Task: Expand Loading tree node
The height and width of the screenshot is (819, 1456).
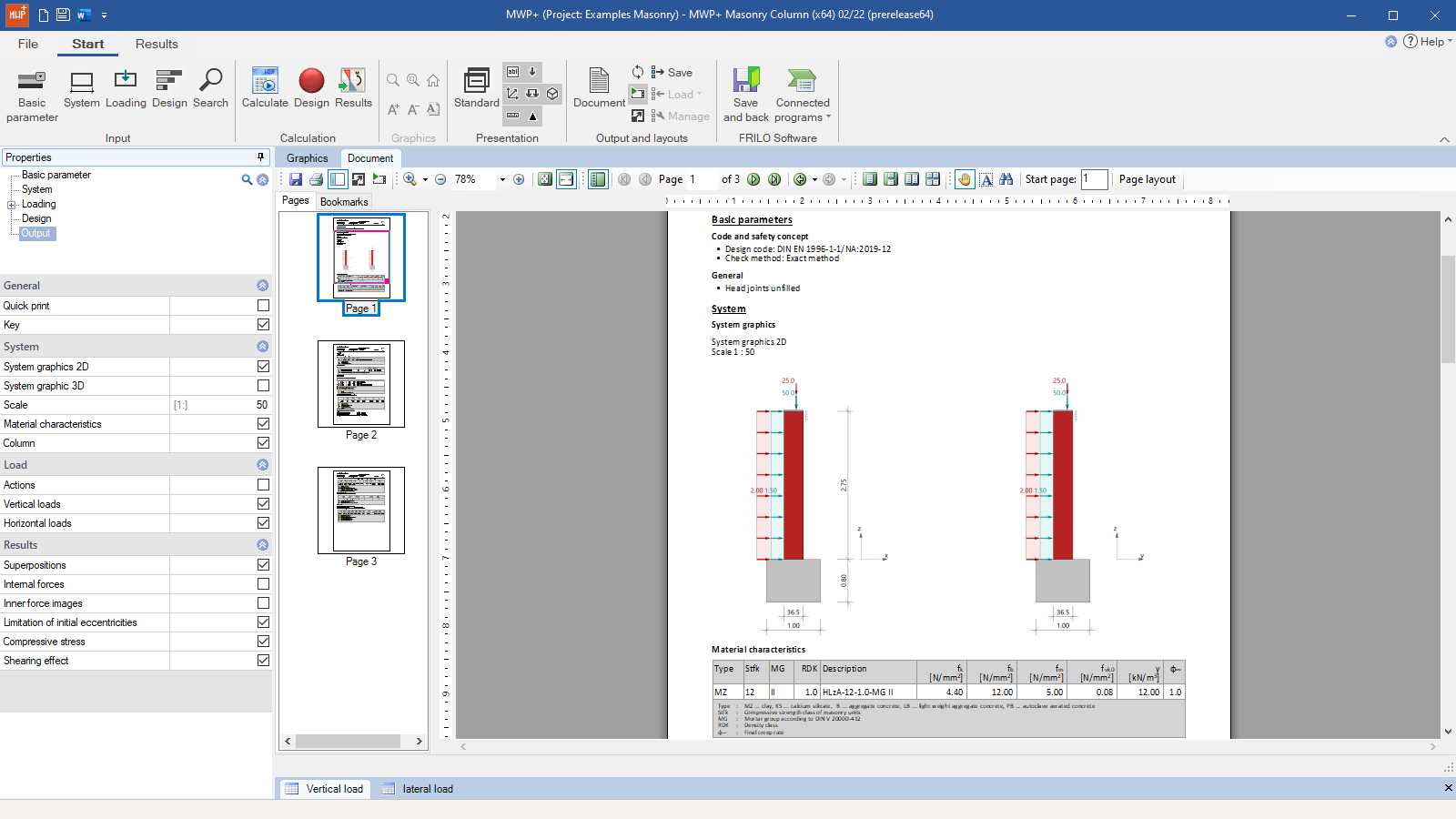Action: [12, 205]
